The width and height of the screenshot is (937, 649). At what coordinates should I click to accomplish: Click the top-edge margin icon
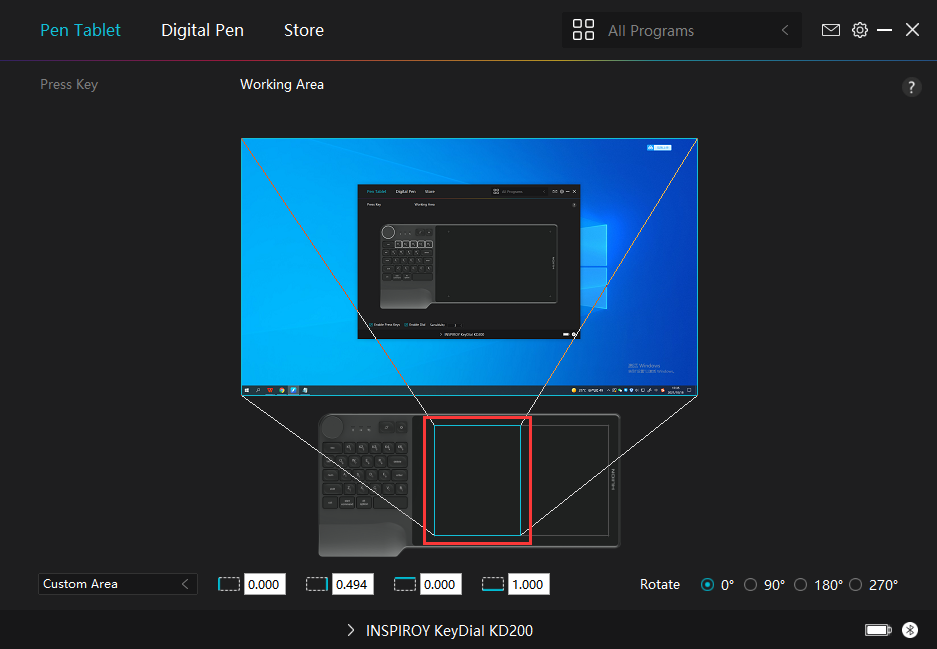[x=405, y=584]
